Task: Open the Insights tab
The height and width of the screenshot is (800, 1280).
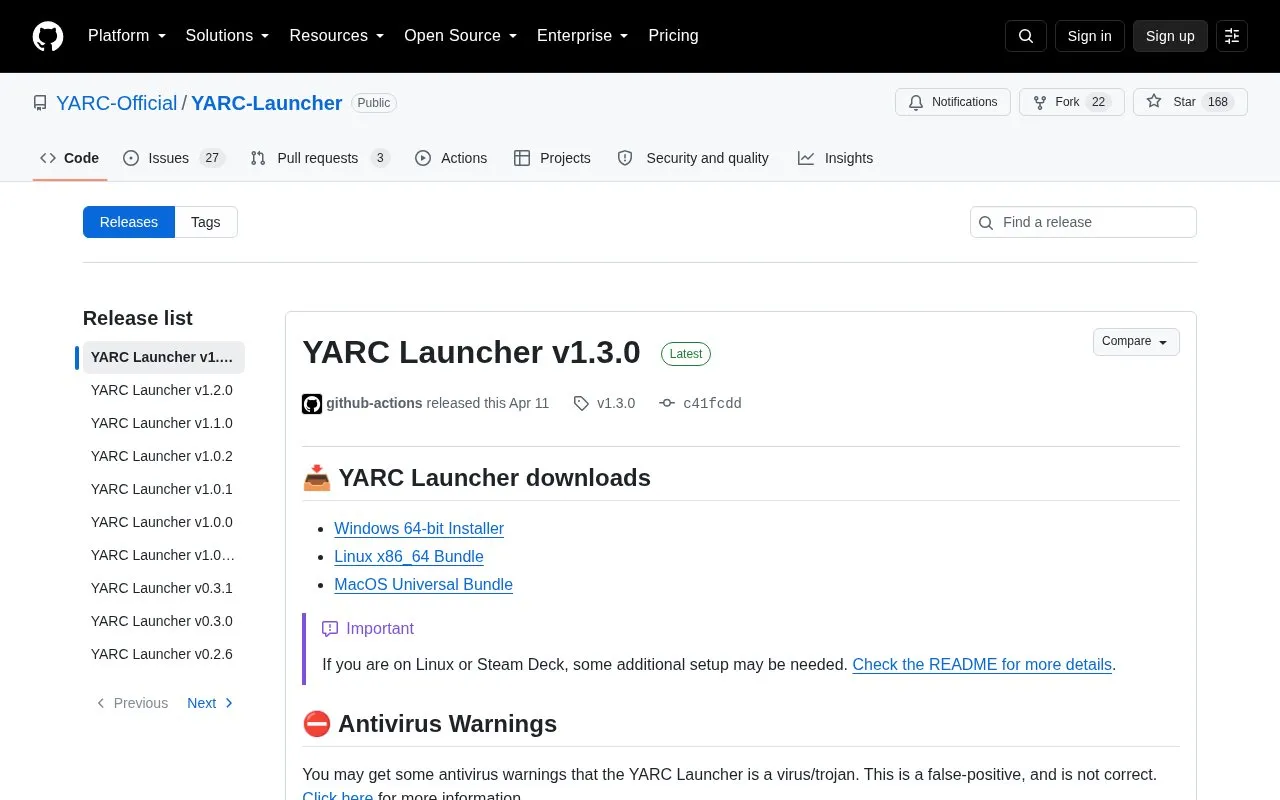Action: point(835,158)
